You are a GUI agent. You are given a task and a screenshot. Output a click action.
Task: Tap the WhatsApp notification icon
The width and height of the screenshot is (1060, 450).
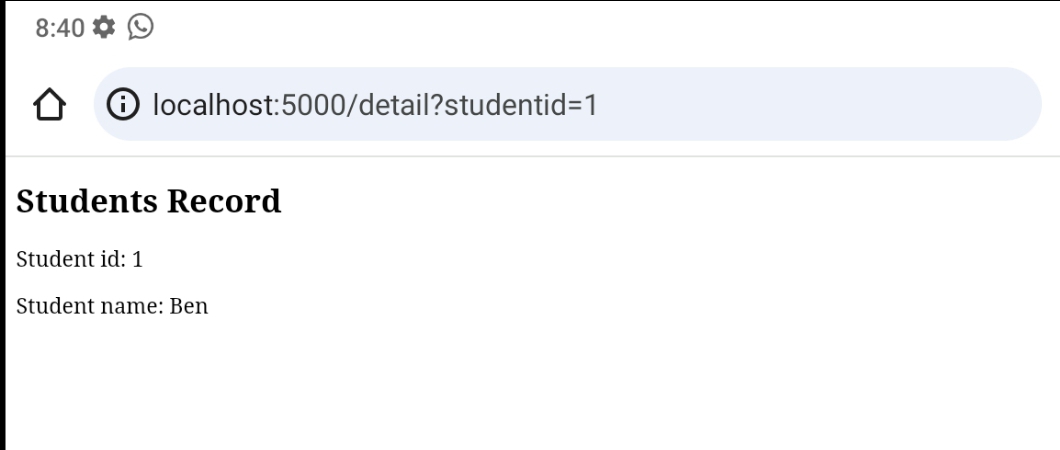(x=141, y=27)
